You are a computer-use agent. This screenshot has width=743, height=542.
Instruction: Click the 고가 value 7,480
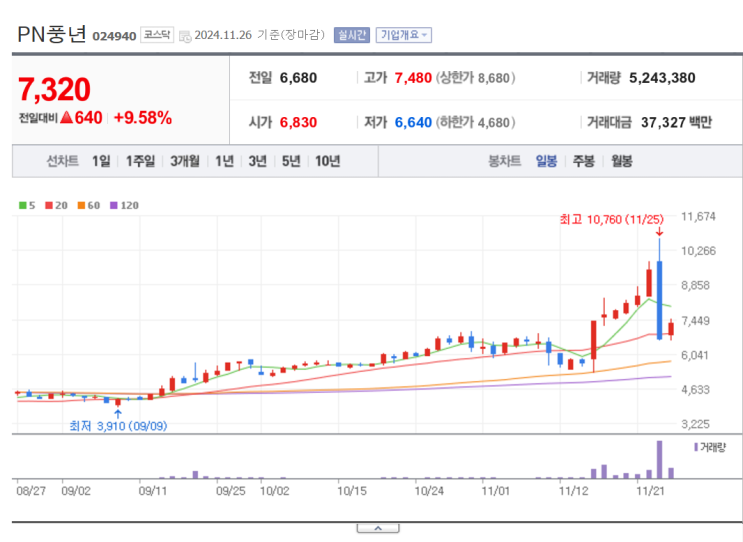(413, 78)
